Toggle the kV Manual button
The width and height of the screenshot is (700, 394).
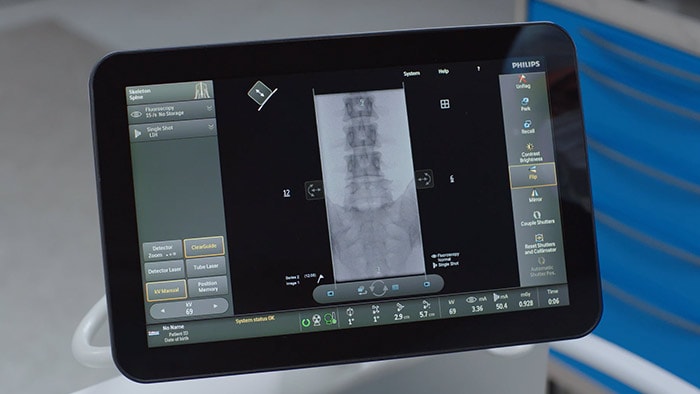coord(166,290)
